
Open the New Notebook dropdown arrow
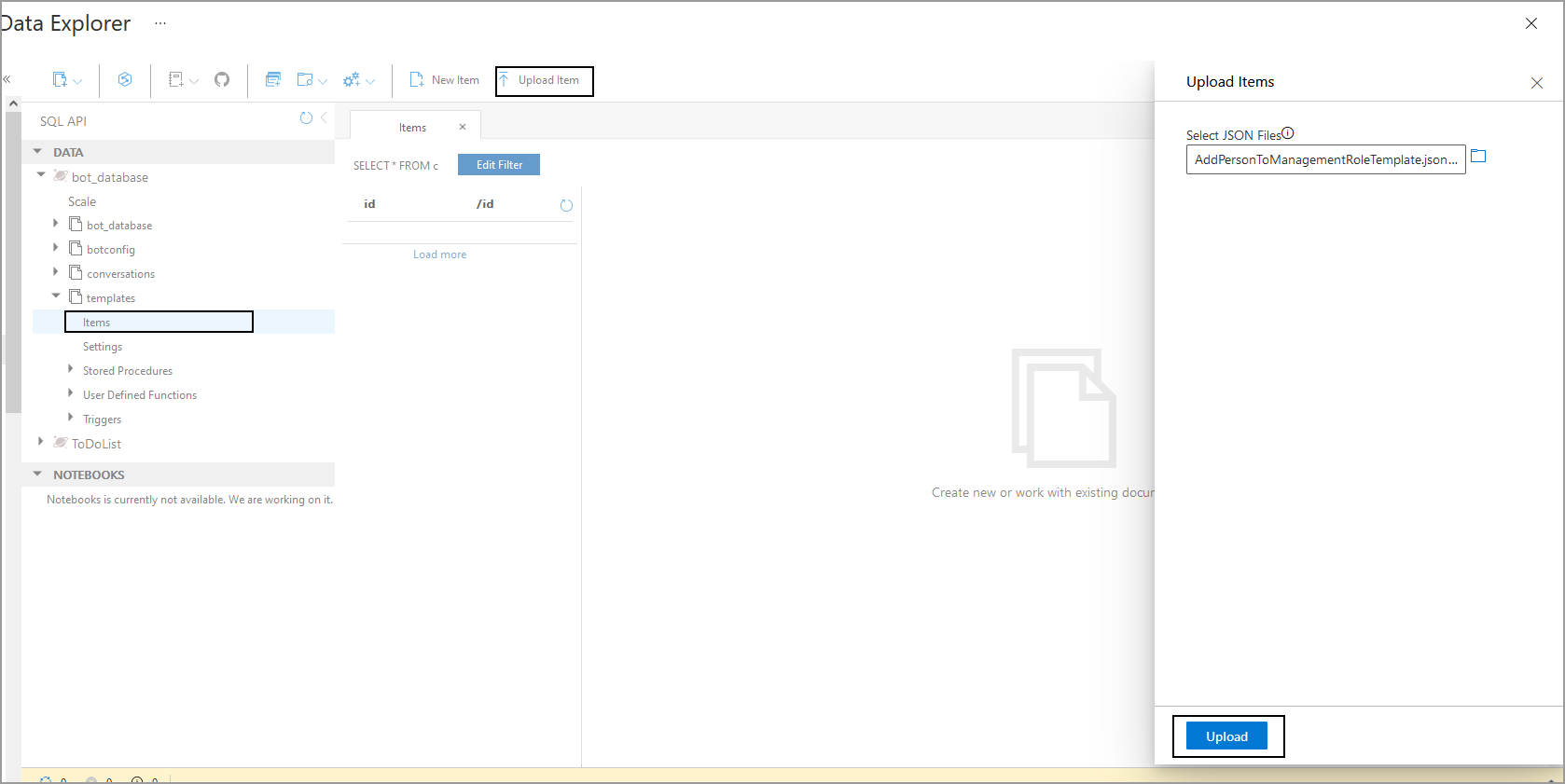(194, 82)
